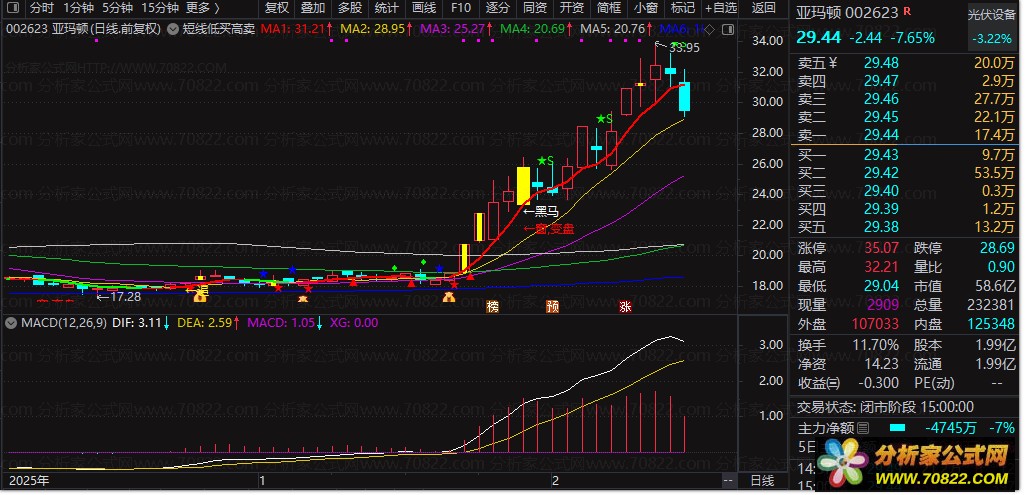The height and width of the screenshot is (495, 1025).
Task: Click the ¥ icon beside 卖五
Action: pyautogui.click(x=833, y=63)
